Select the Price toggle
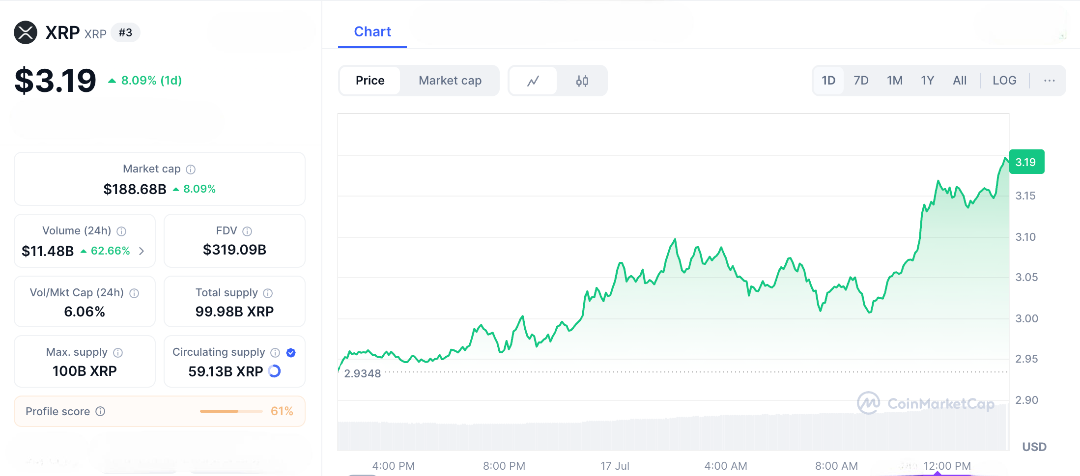Image resolution: width=1080 pixels, height=476 pixels. click(370, 81)
